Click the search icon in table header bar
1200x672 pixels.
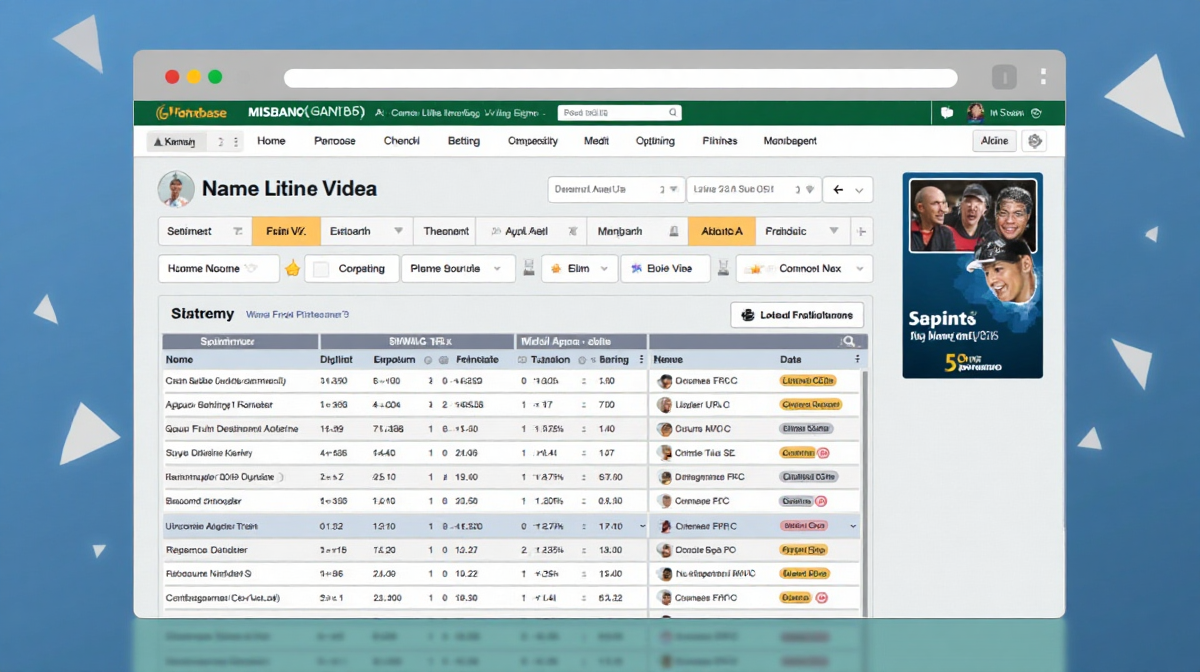pyautogui.click(x=848, y=341)
